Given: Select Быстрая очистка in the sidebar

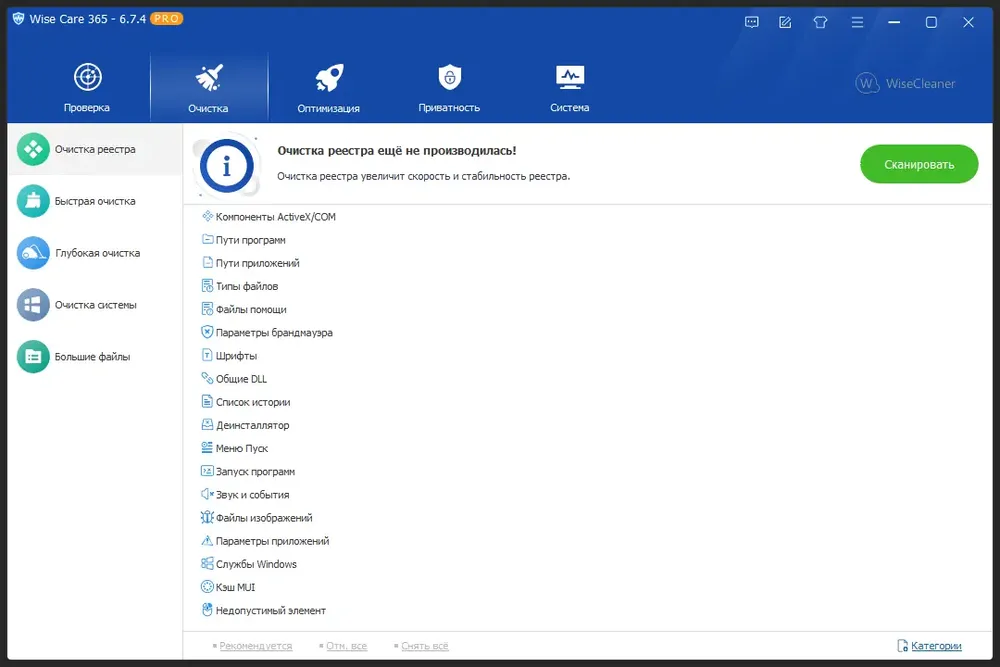Looking at the screenshot, I should click(95, 201).
